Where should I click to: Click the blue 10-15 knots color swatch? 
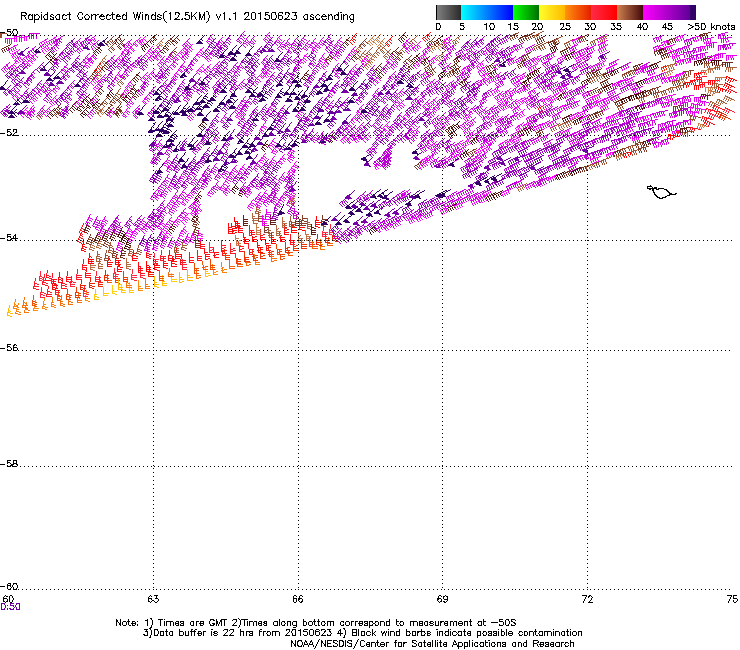500,12
